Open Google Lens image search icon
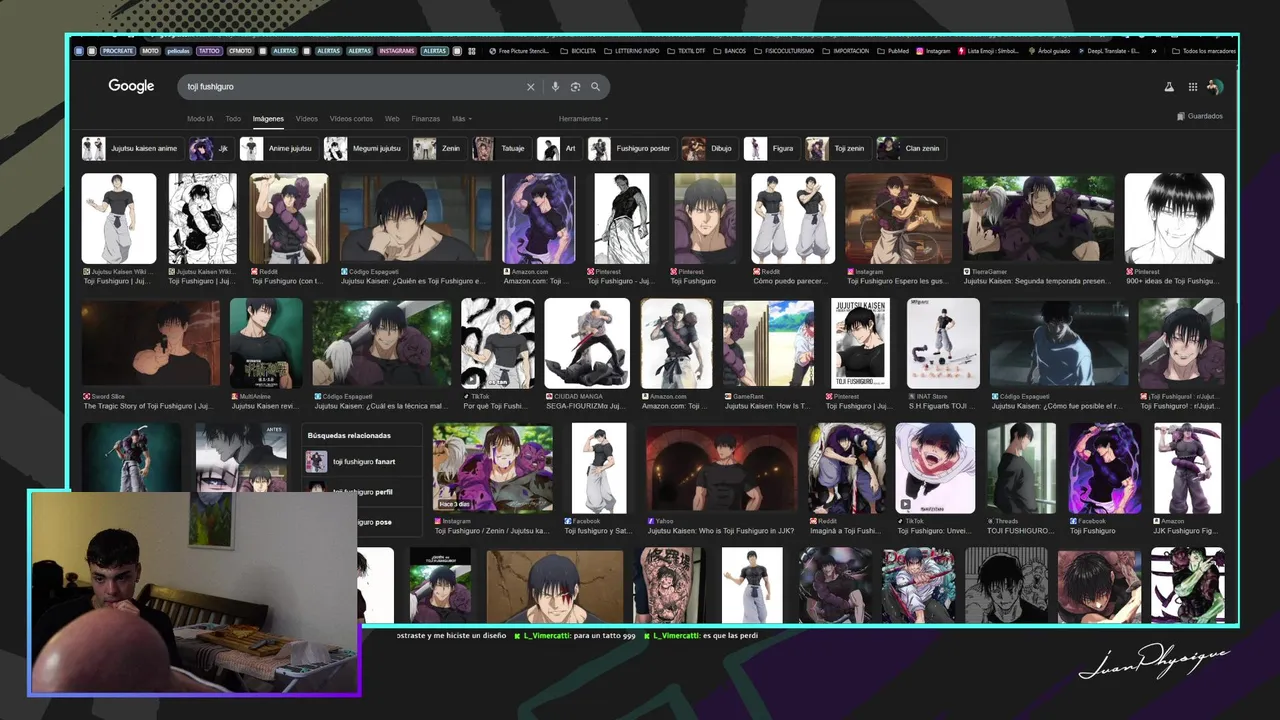The image size is (1280, 720). tap(575, 87)
